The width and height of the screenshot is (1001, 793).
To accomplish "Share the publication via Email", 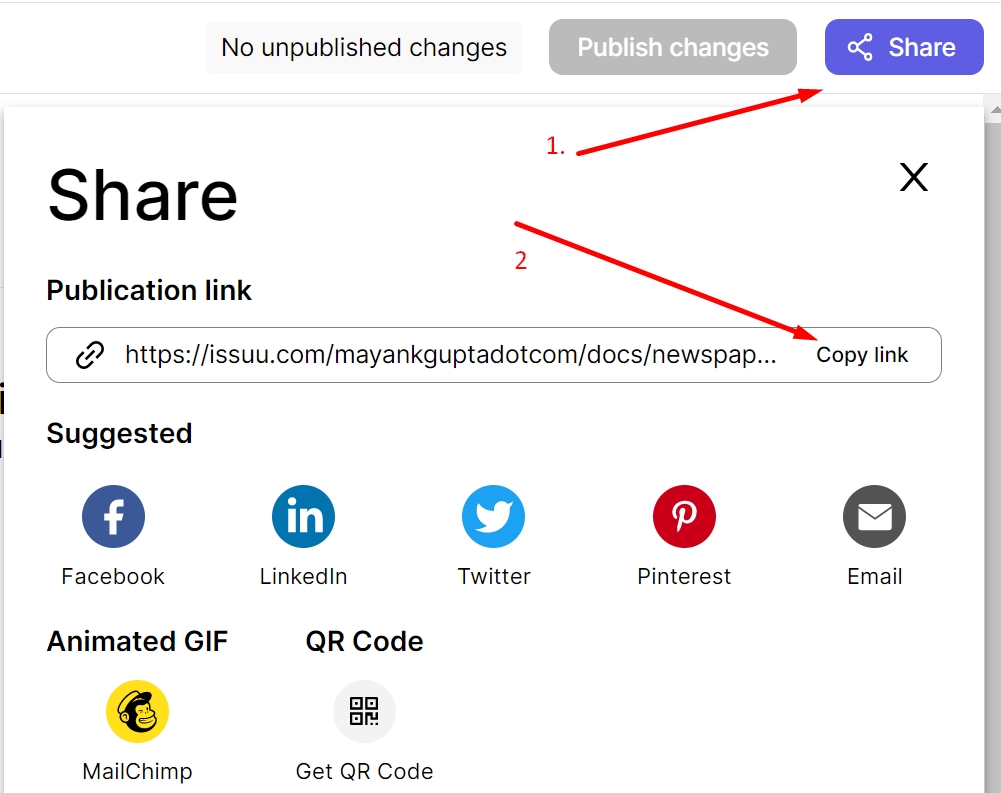I will [874, 516].
